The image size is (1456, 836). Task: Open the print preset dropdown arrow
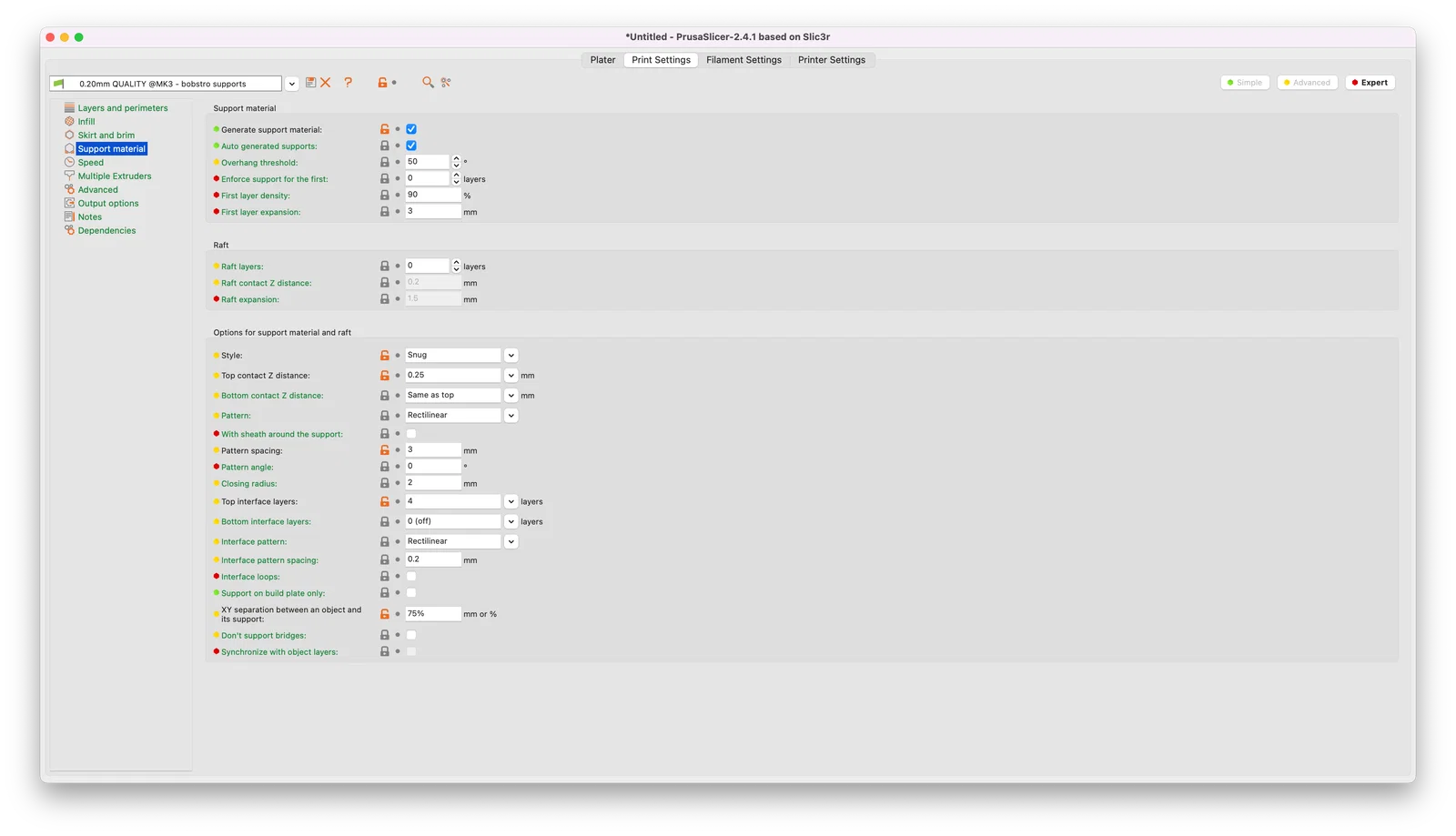click(292, 84)
